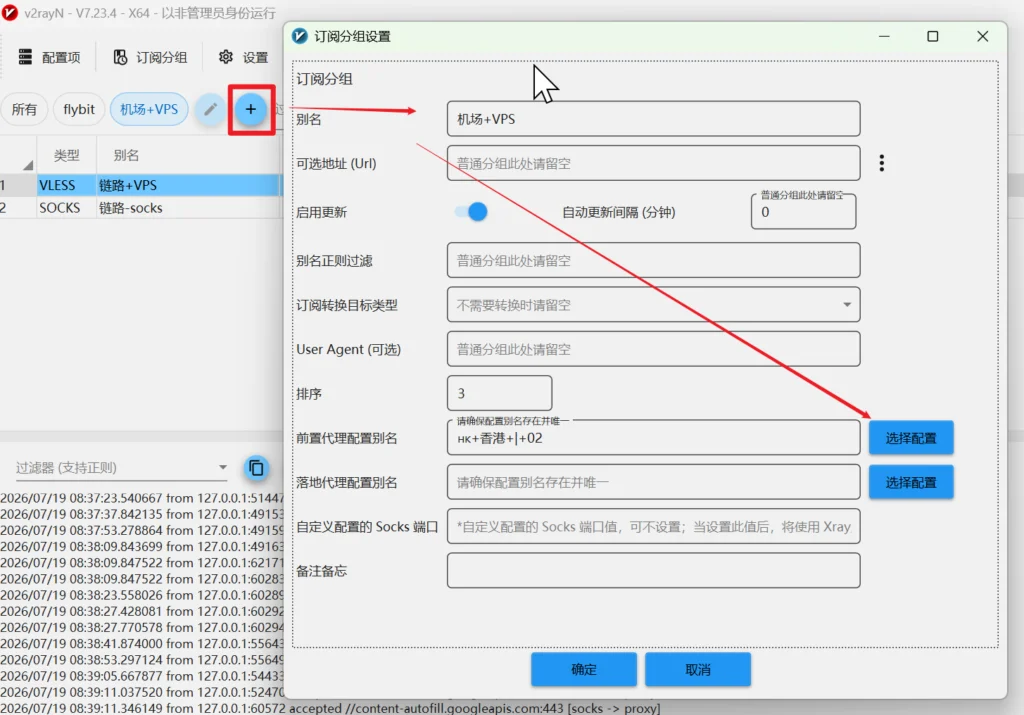
Task: Select the flybit group tab
Action: pyautogui.click(x=79, y=109)
